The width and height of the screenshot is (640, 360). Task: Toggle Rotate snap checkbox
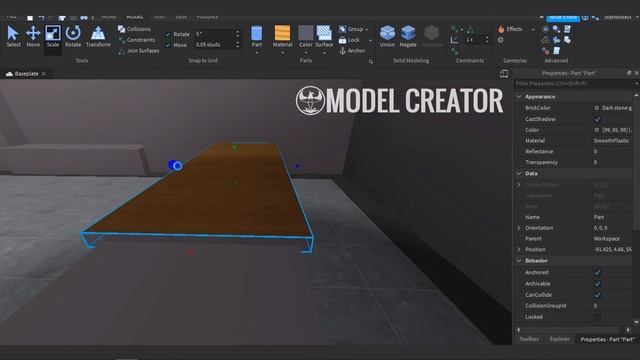coord(168,34)
